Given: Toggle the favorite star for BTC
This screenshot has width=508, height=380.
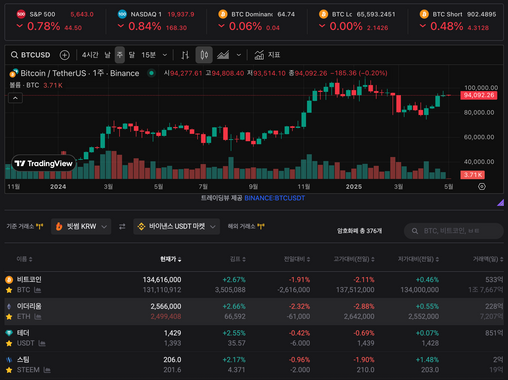Looking at the screenshot, I should click(9, 290).
